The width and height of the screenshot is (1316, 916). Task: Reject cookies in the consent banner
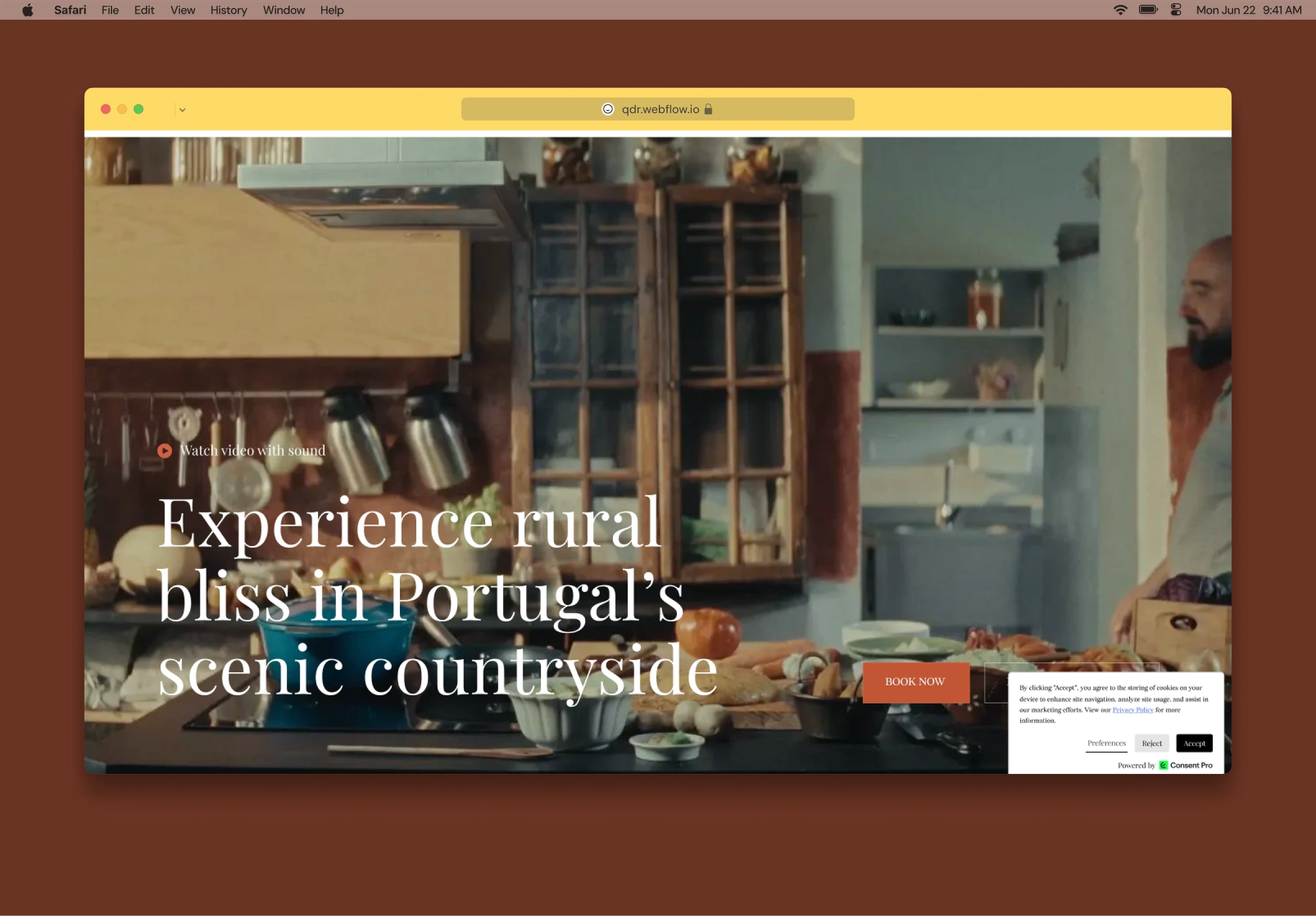point(1151,743)
